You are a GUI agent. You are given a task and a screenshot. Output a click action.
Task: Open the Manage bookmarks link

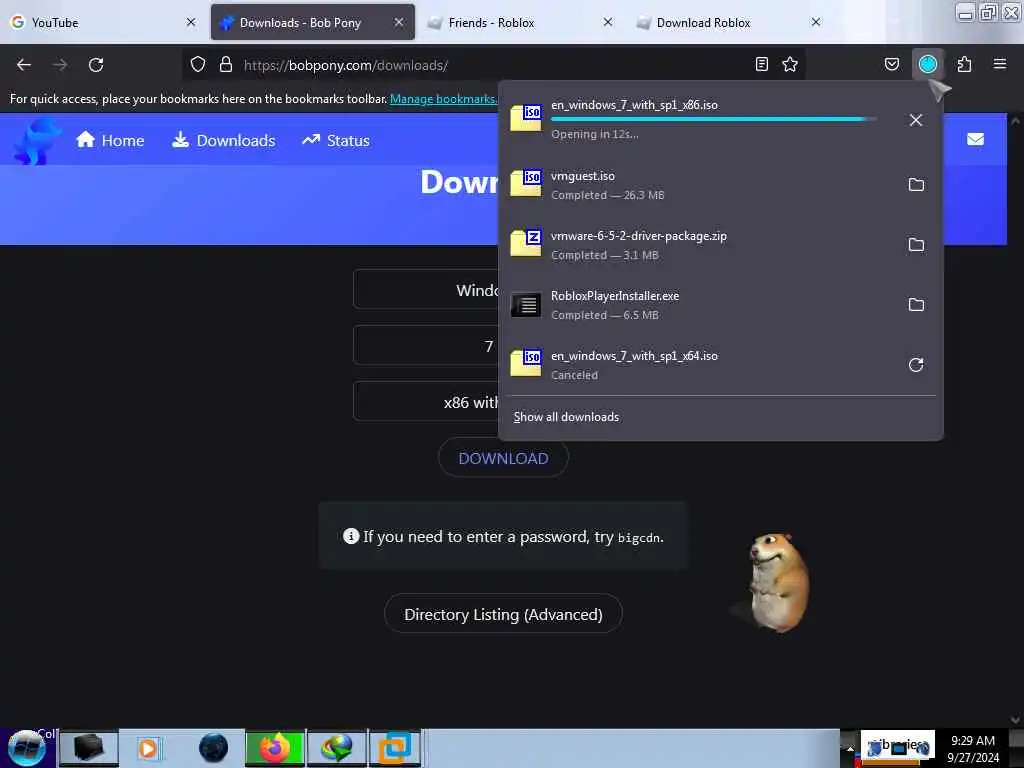click(443, 99)
